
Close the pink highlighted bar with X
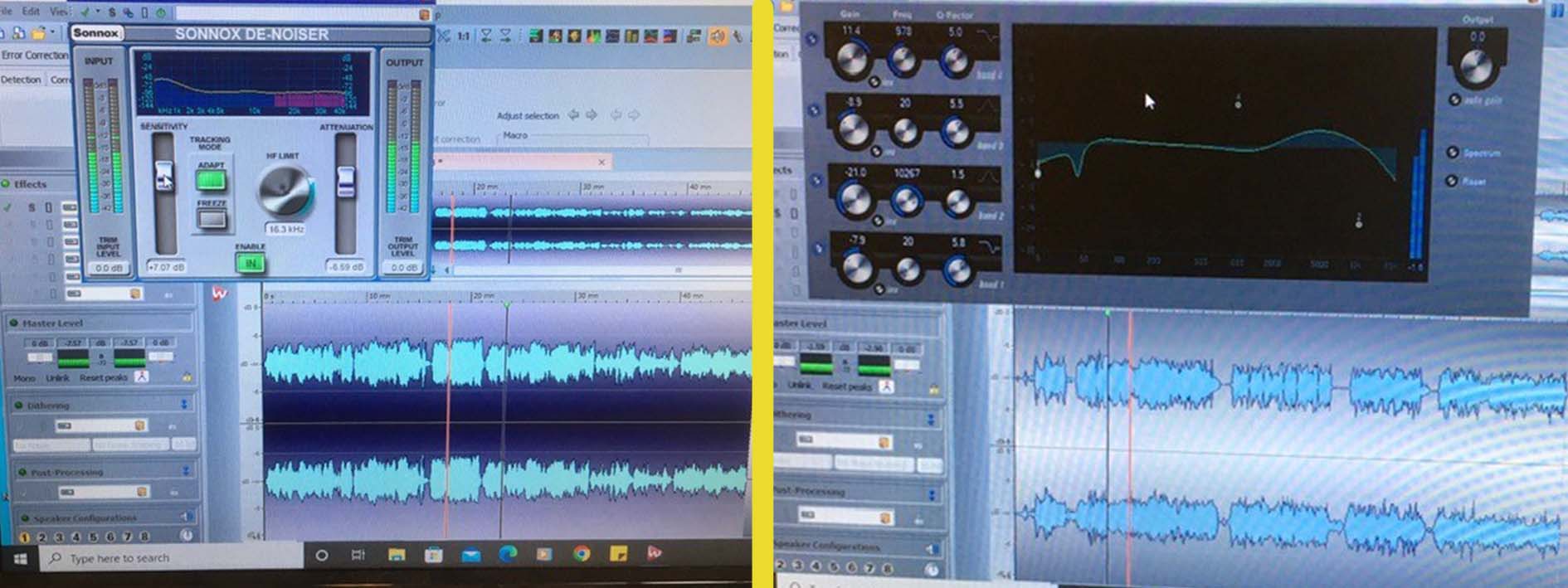601,162
